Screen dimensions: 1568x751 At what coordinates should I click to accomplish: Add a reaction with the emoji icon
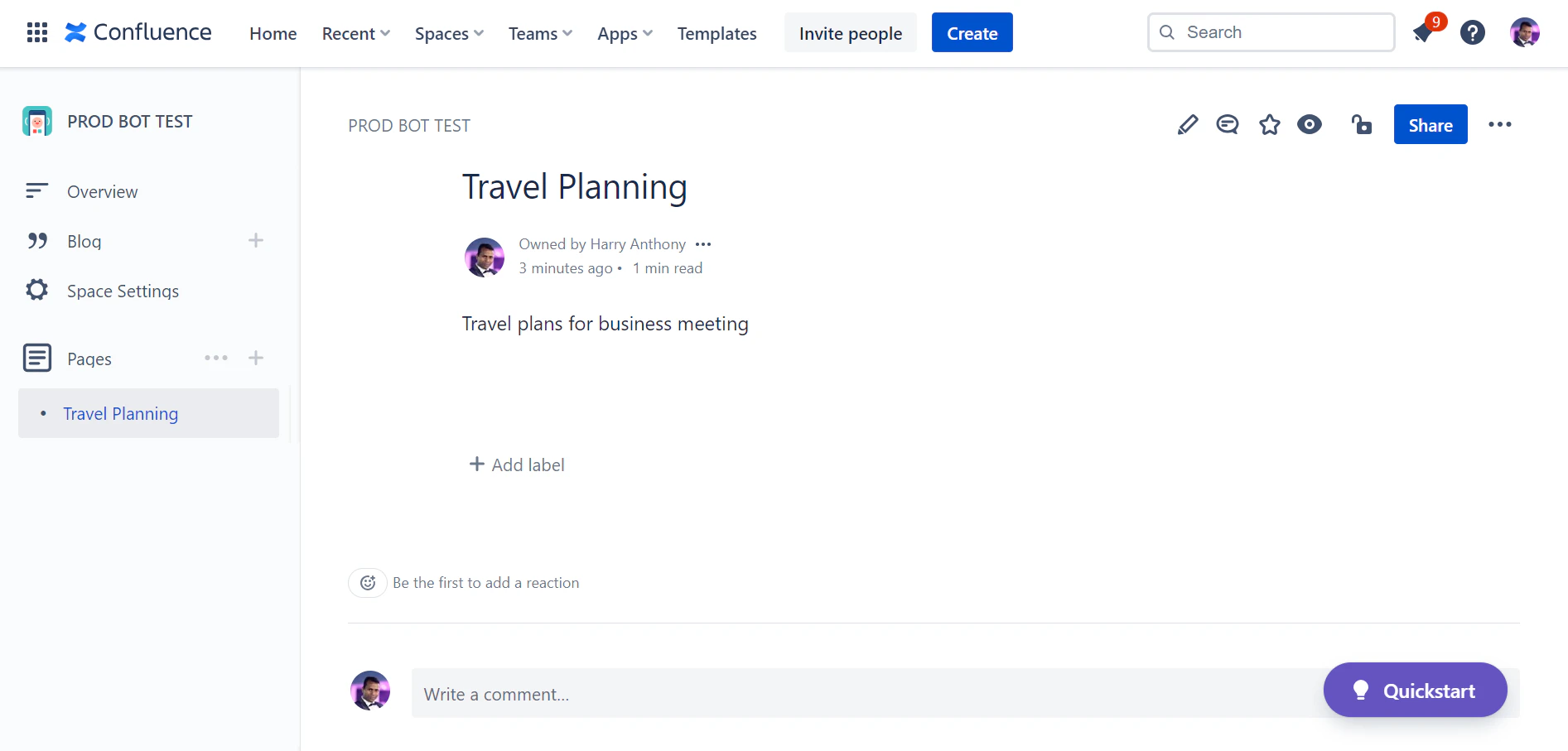pyautogui.click(x=367, y=582)
